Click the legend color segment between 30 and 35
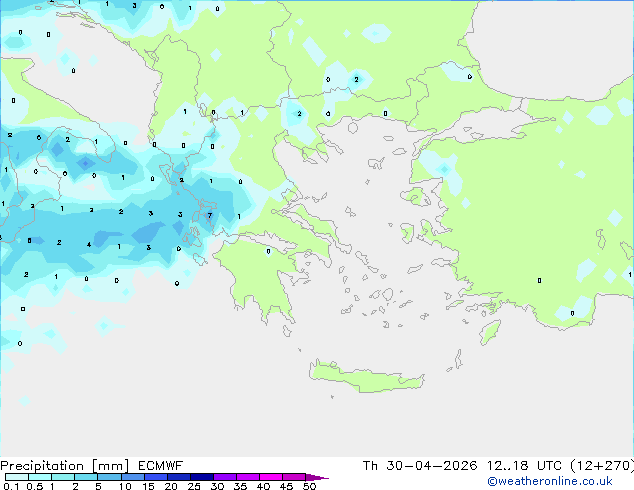Viewport: 634px width, 490px height. pyautogui.click(x=224, y=477)
